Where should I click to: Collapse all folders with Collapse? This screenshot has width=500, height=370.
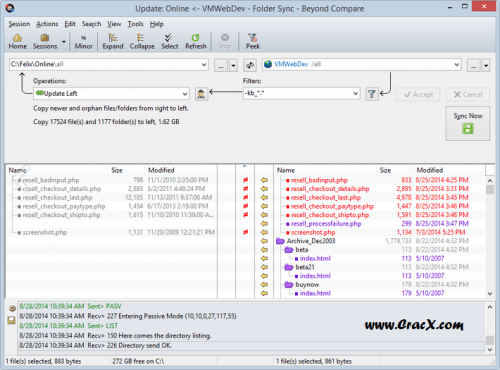142,42
